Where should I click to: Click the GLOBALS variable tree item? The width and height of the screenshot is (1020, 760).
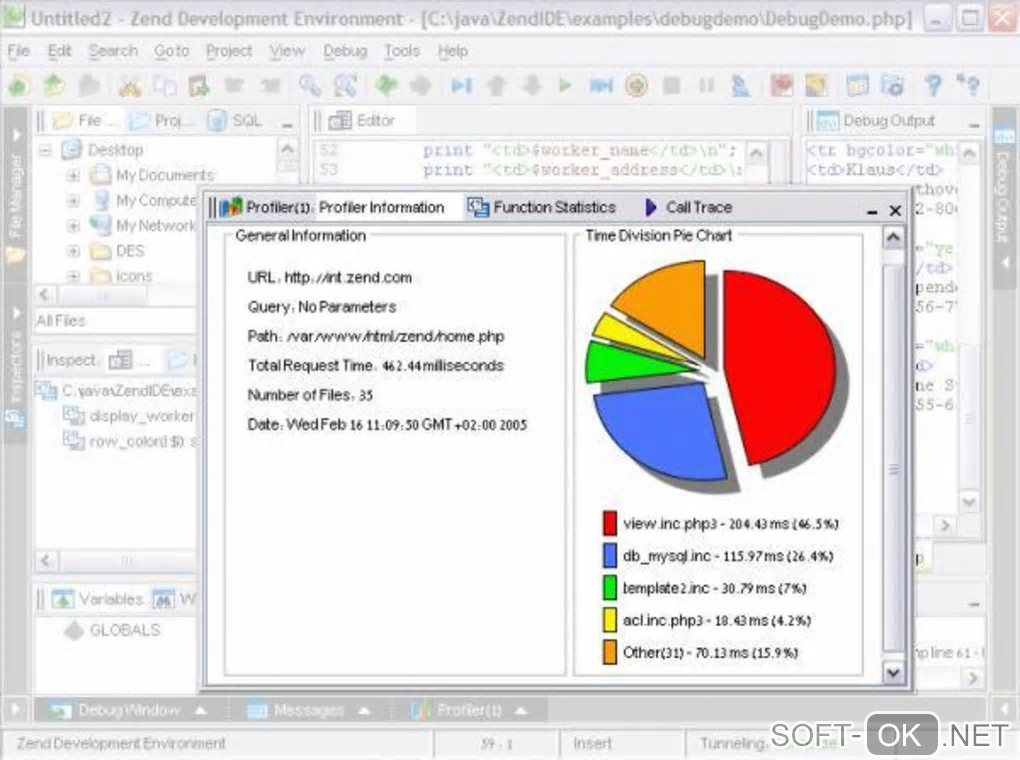pos(125,630)
